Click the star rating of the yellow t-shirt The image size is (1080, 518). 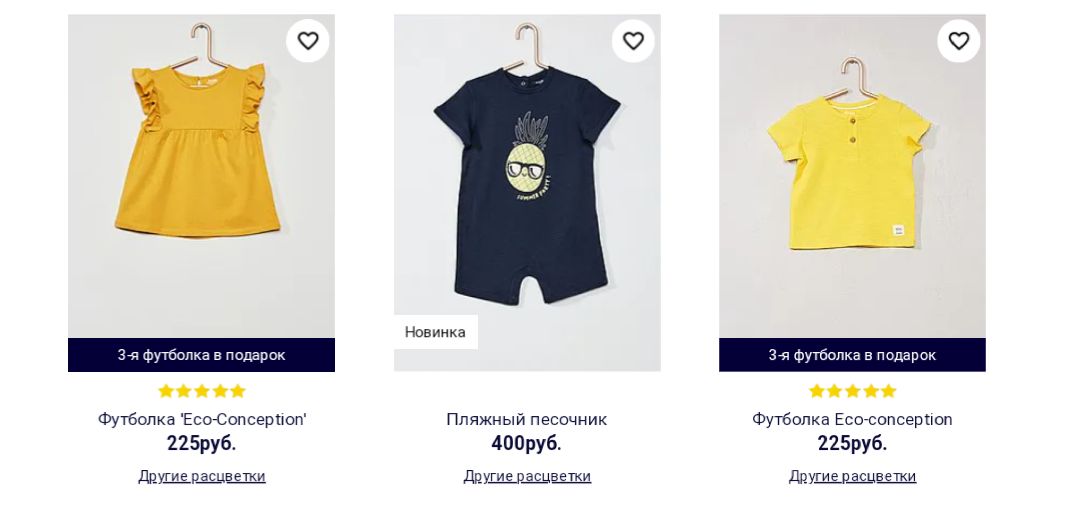(852, 391)
